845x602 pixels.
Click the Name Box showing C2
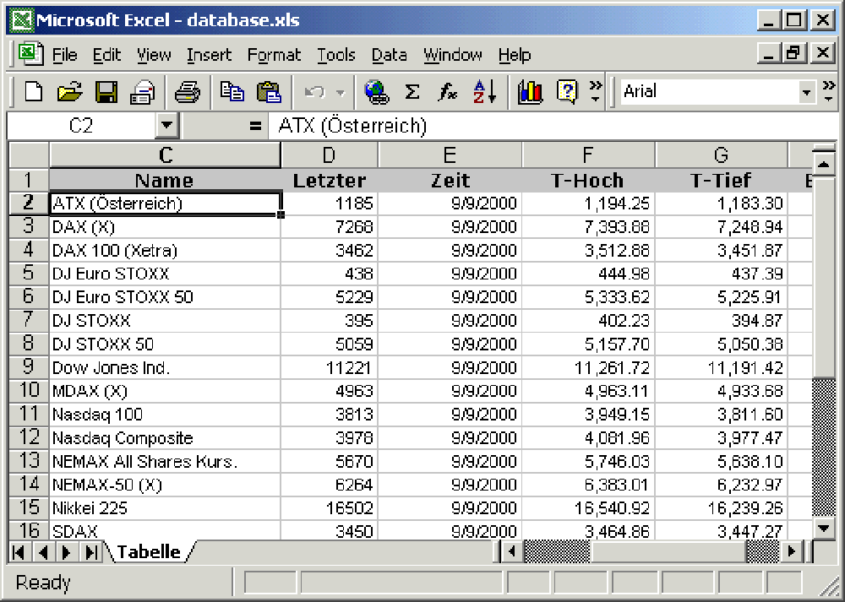point(81,126)
